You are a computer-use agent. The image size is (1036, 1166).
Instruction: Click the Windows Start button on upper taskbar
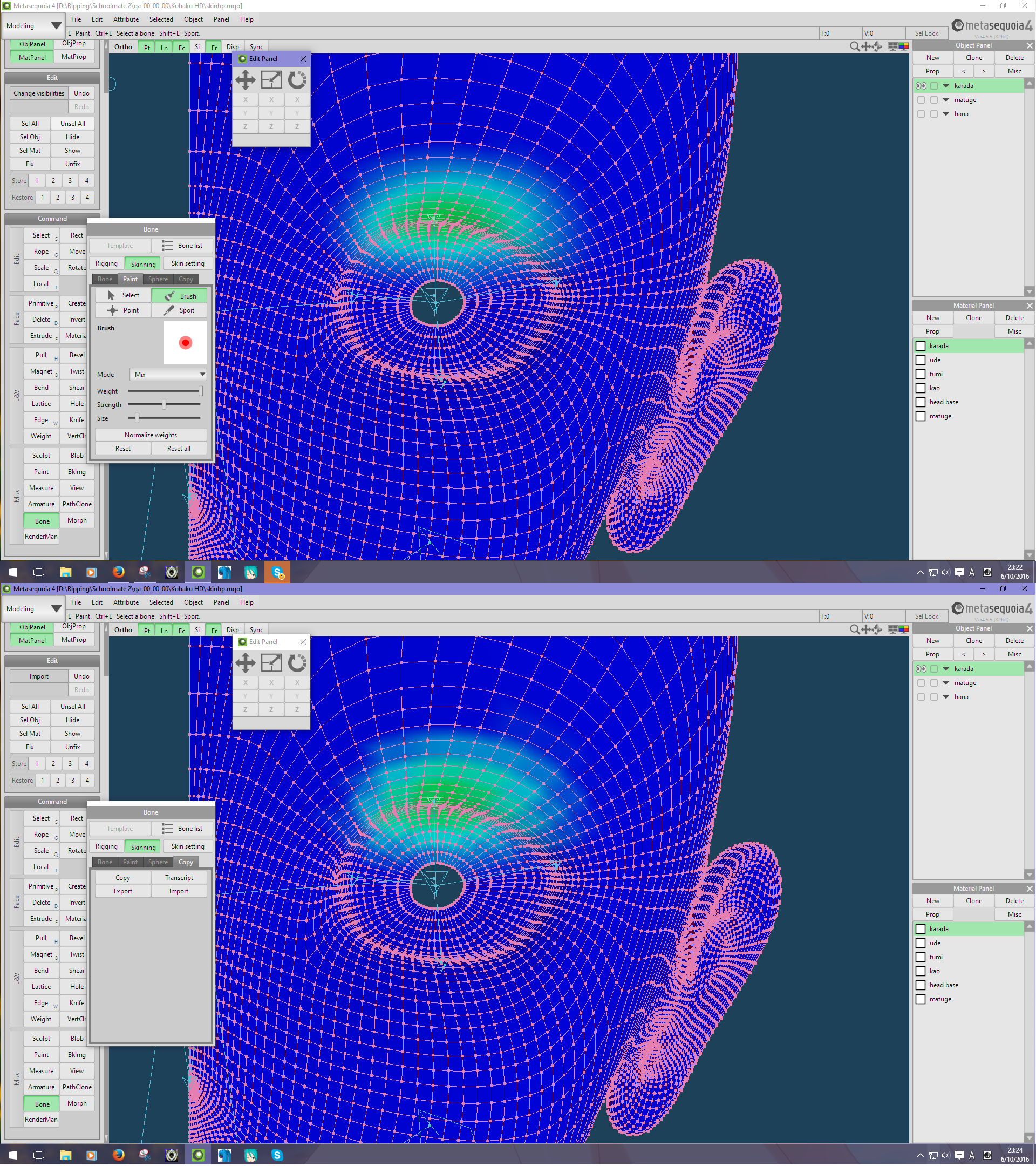tap(12, 572)
